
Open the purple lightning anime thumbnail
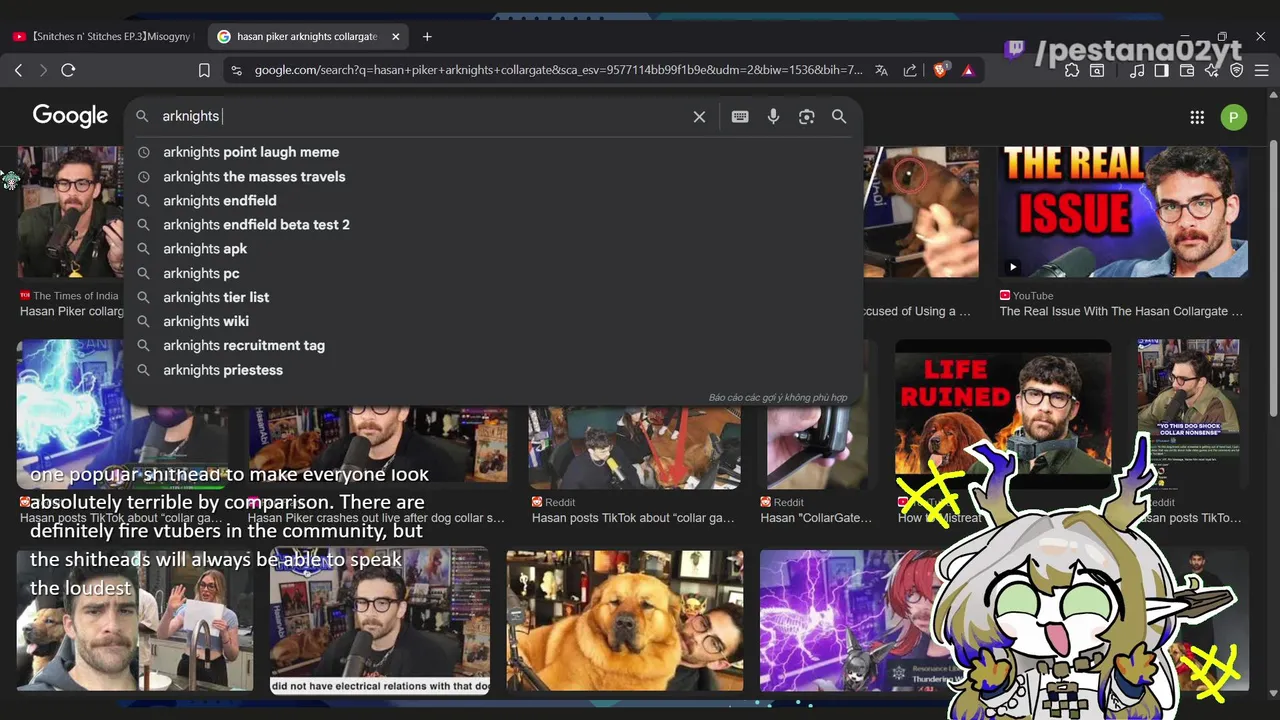tap(850, 620)
